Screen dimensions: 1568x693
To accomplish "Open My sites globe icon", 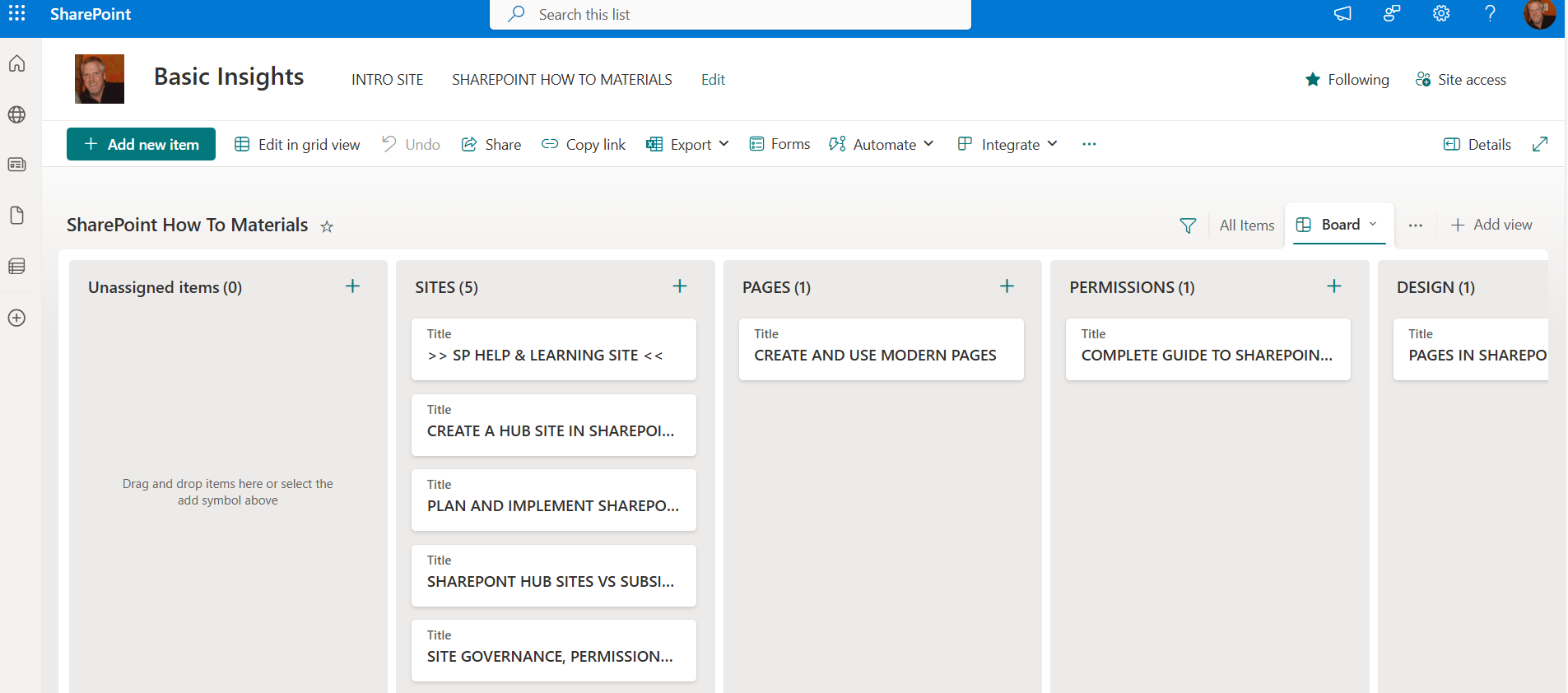I will [x=16, y=114].
